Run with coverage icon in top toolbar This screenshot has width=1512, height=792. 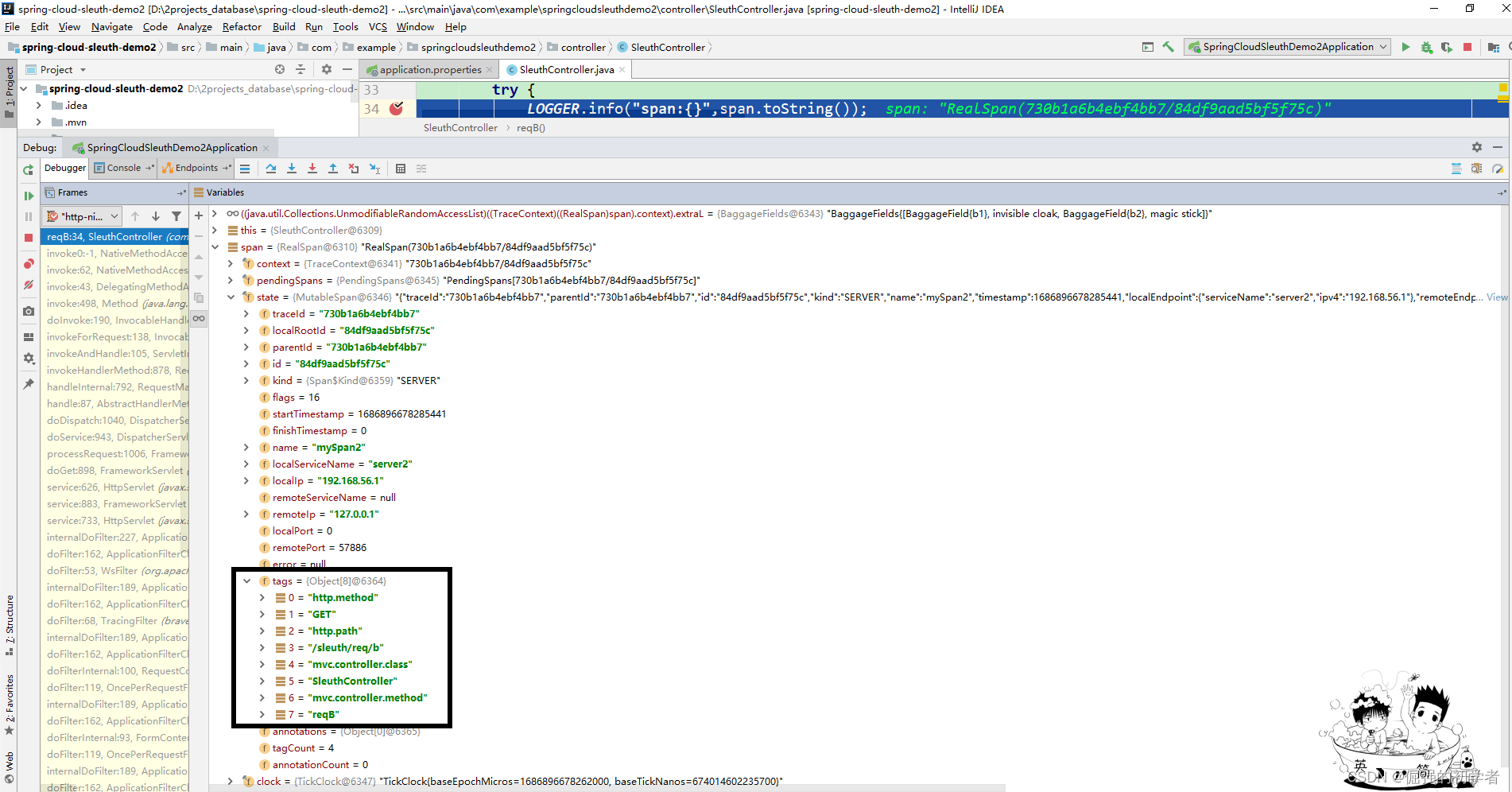(1447, 47)
